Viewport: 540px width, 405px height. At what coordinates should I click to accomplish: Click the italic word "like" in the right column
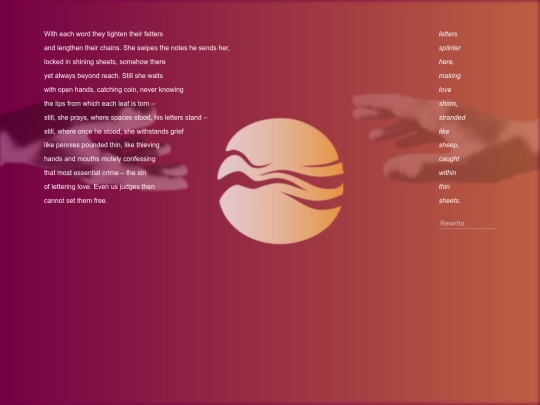point(444,132)
